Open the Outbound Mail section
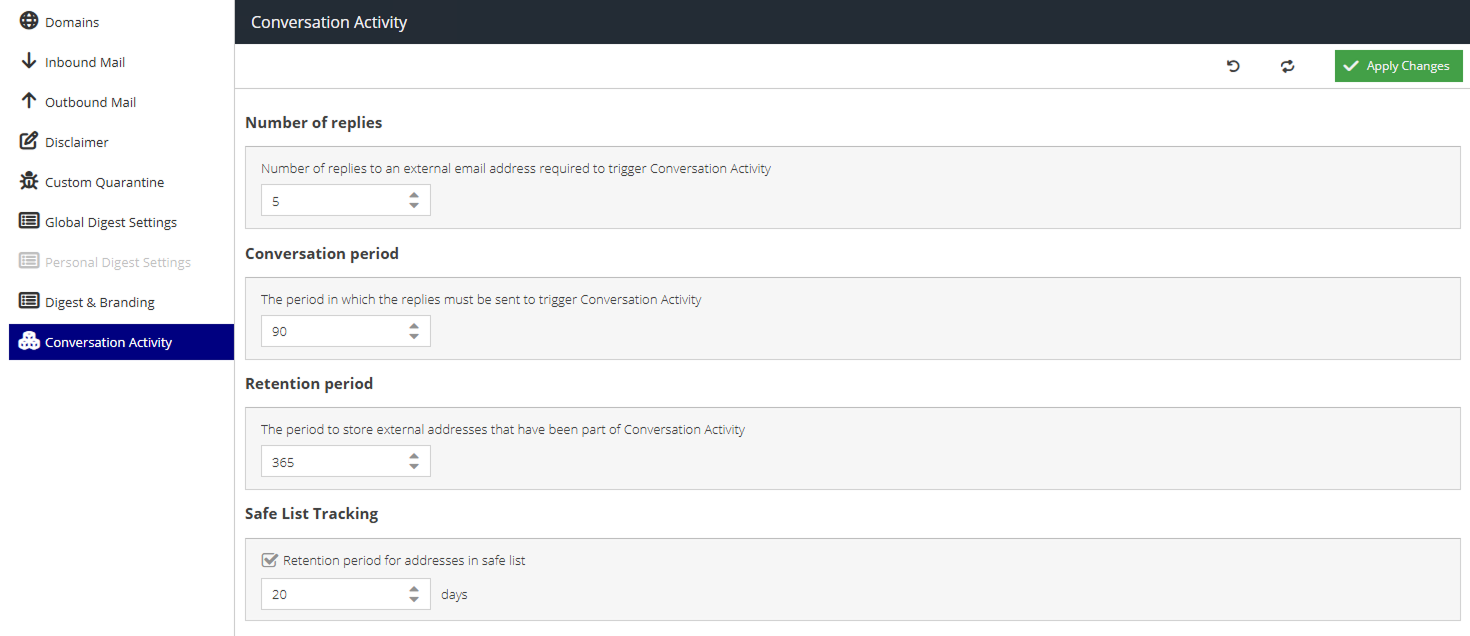 [90, 102]
